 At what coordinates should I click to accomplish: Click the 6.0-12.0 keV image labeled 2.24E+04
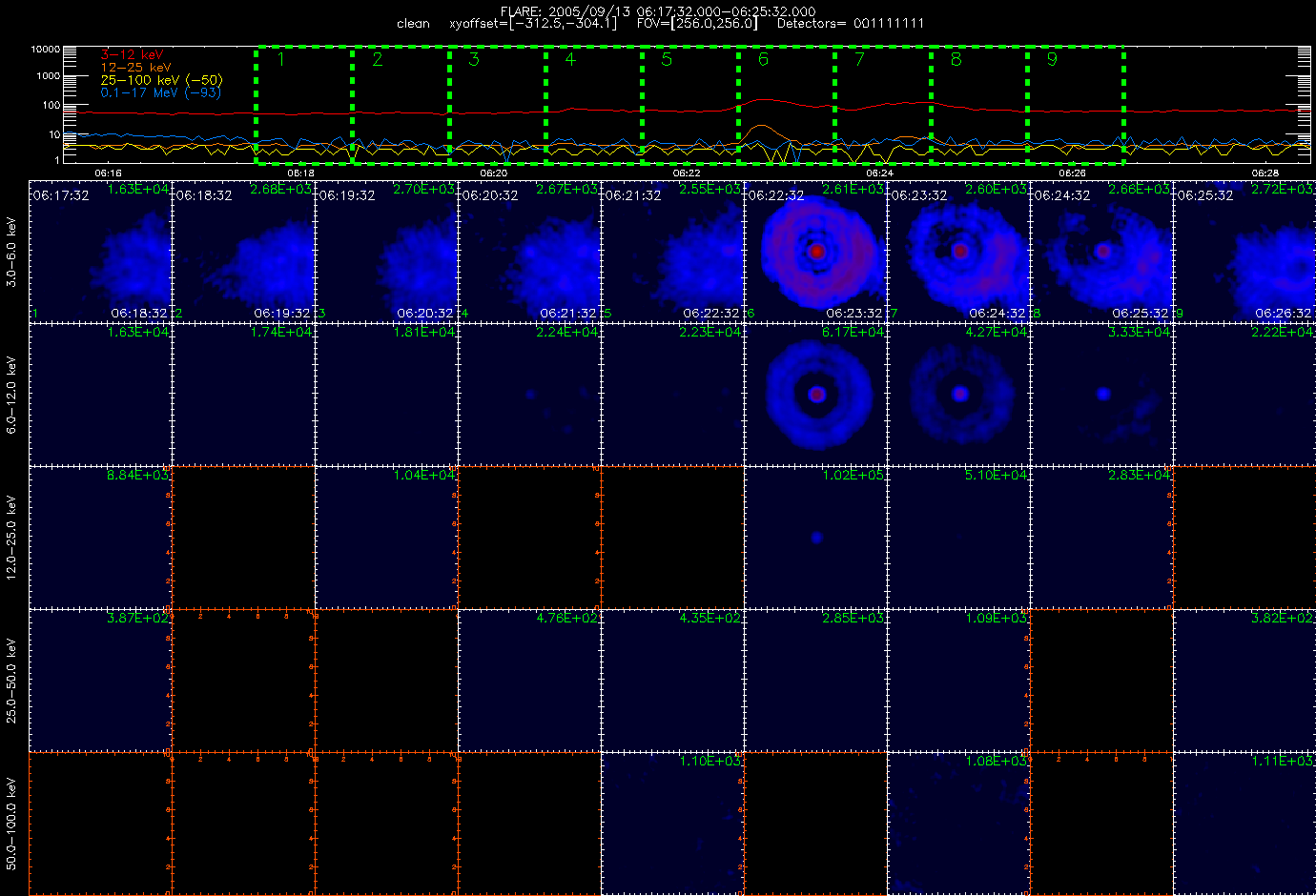coord(530,394)
